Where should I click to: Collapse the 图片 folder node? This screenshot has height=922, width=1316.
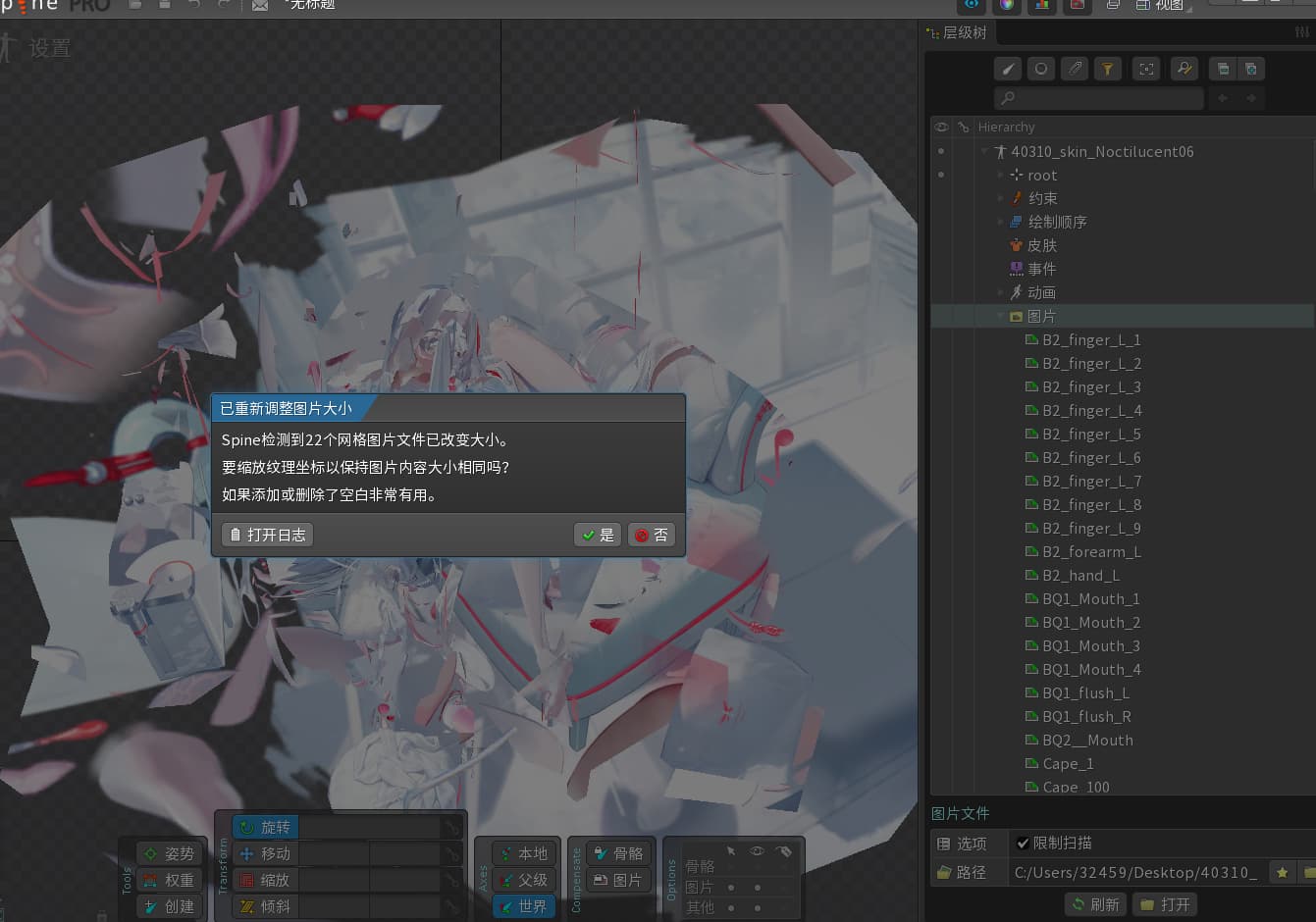point(1000,316)
